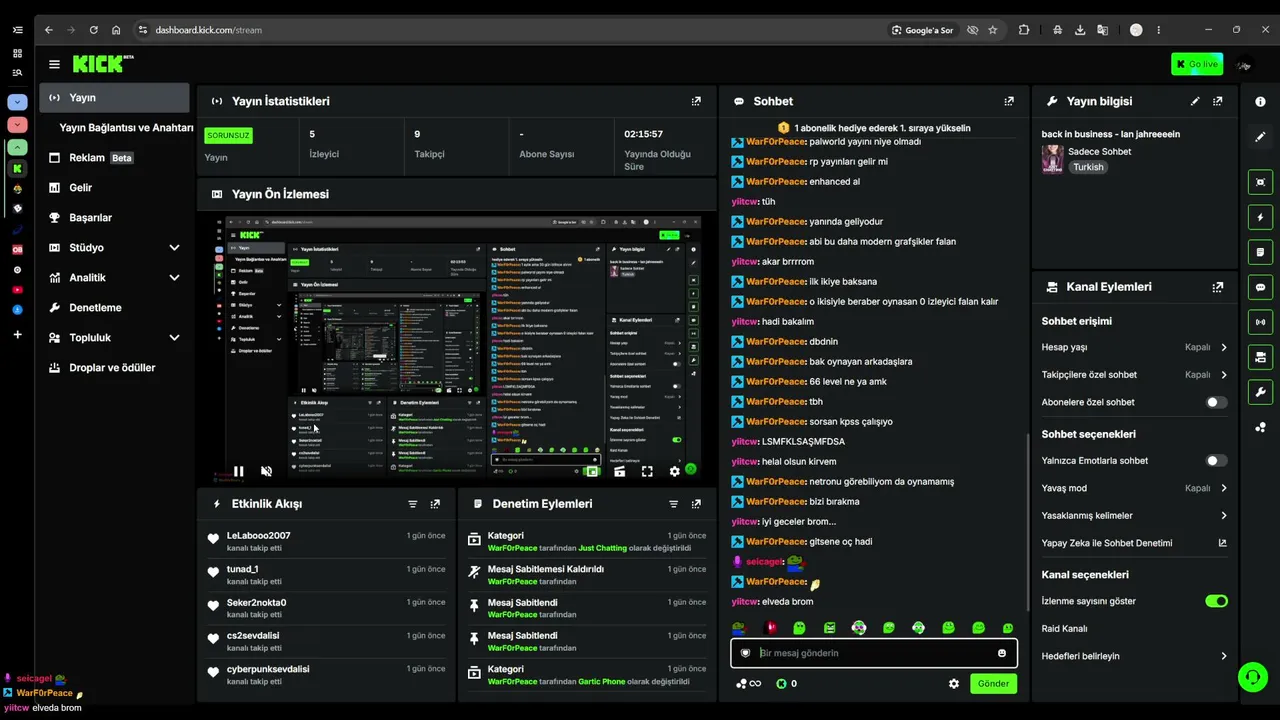Open the Etkinlik Akışı filter icon
This screenshot has height=720, width=1280.
pyautogui.click(x=413, y=504)
